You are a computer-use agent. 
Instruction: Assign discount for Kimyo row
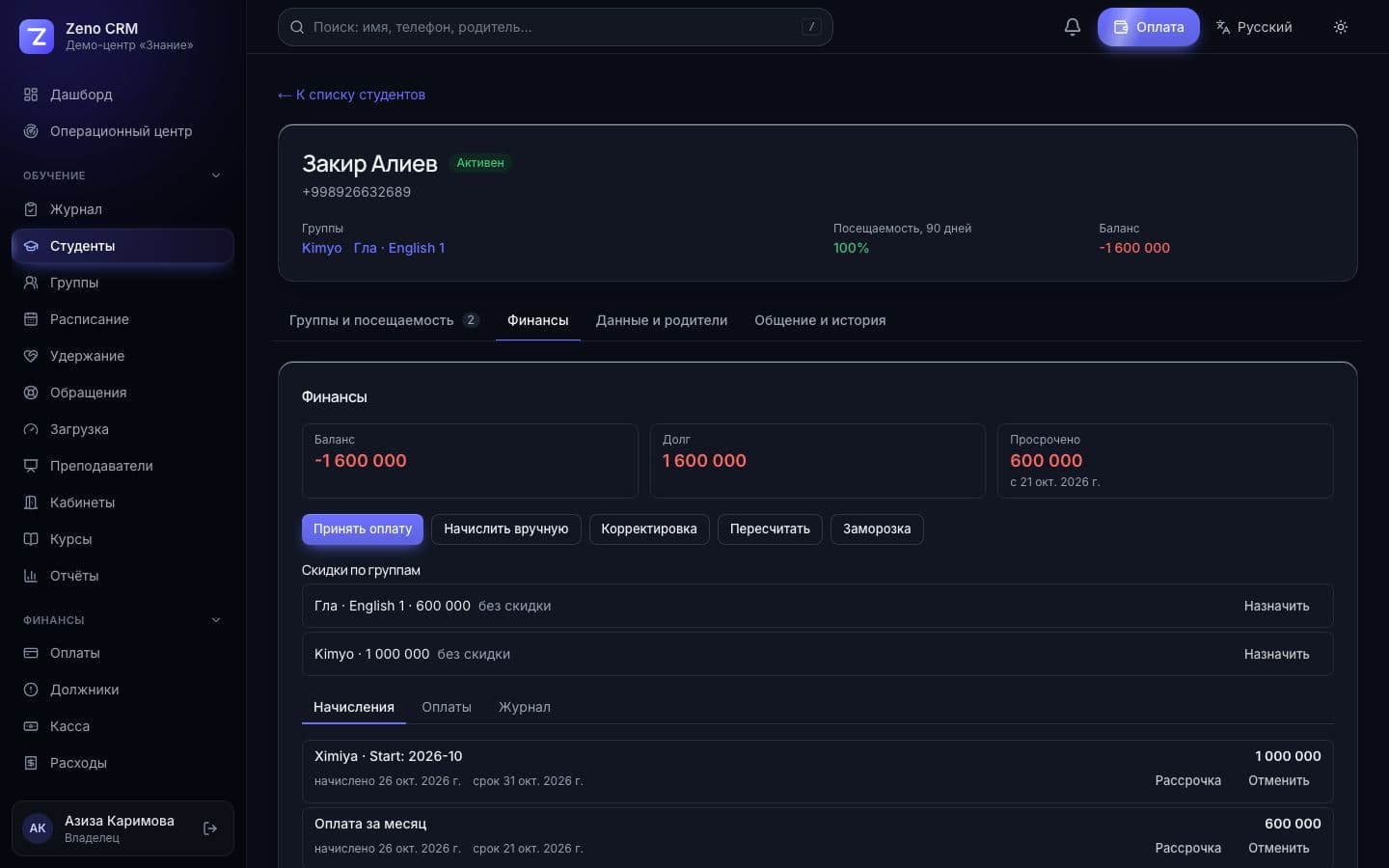click(1276, 654)
